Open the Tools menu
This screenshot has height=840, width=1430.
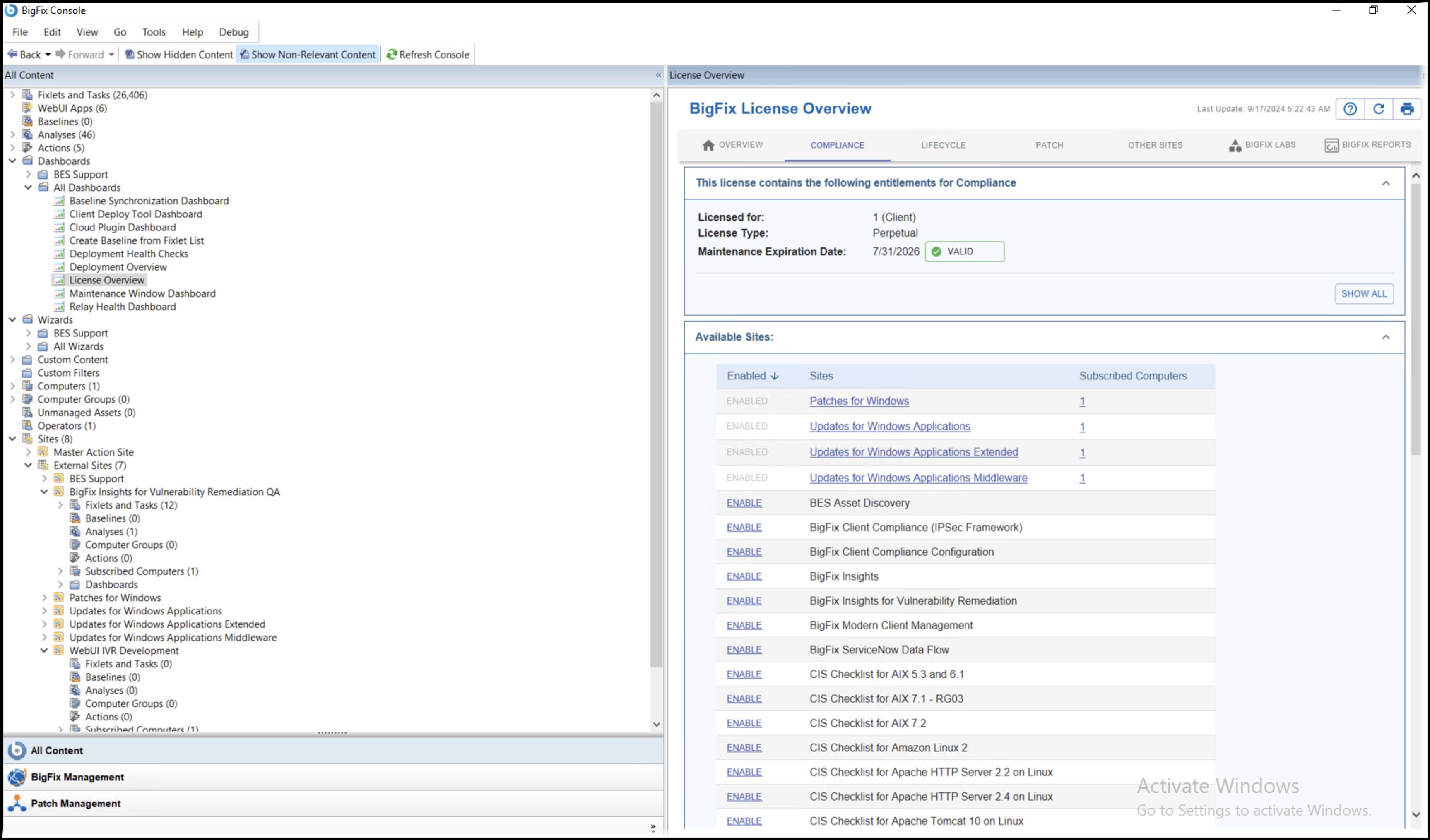pyautogui.click(x=153, y=32)
